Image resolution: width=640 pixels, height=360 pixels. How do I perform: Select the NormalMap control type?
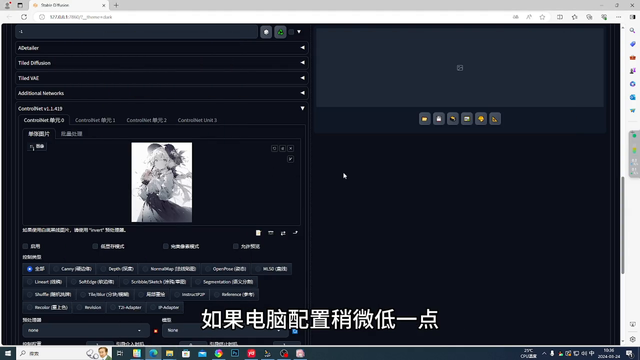169,269
